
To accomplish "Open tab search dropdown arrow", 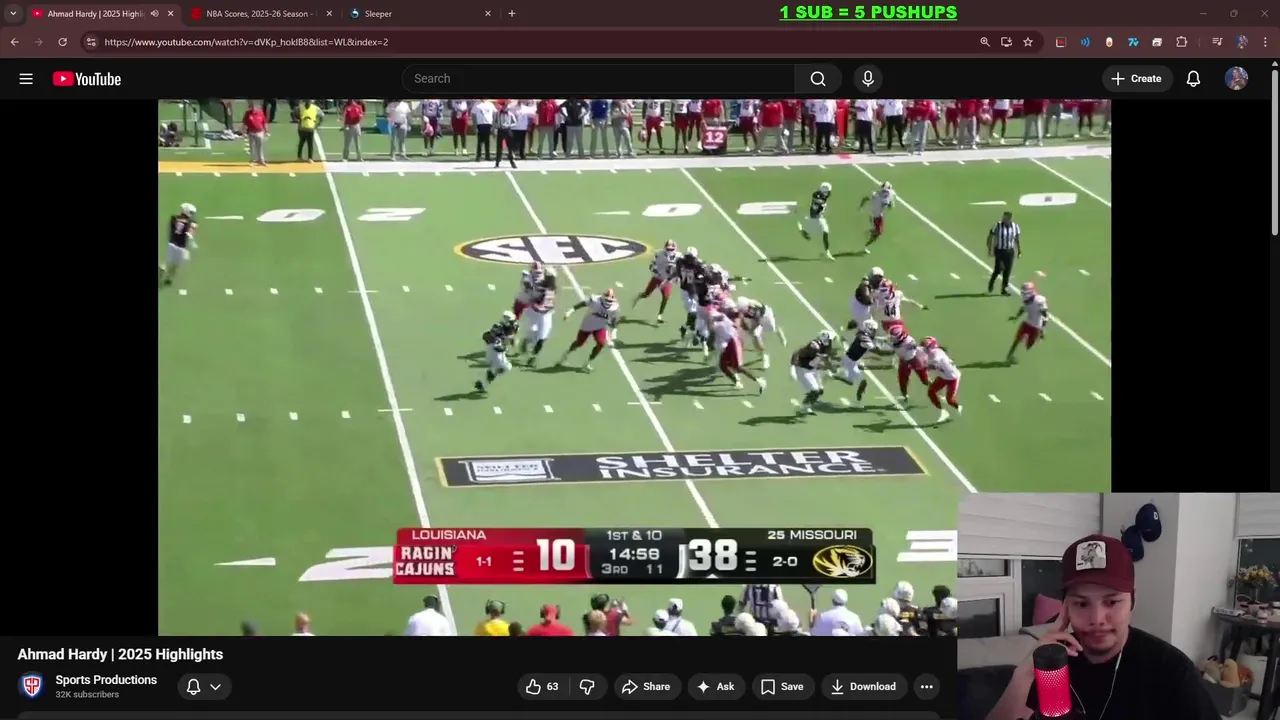I will (13, 13).
